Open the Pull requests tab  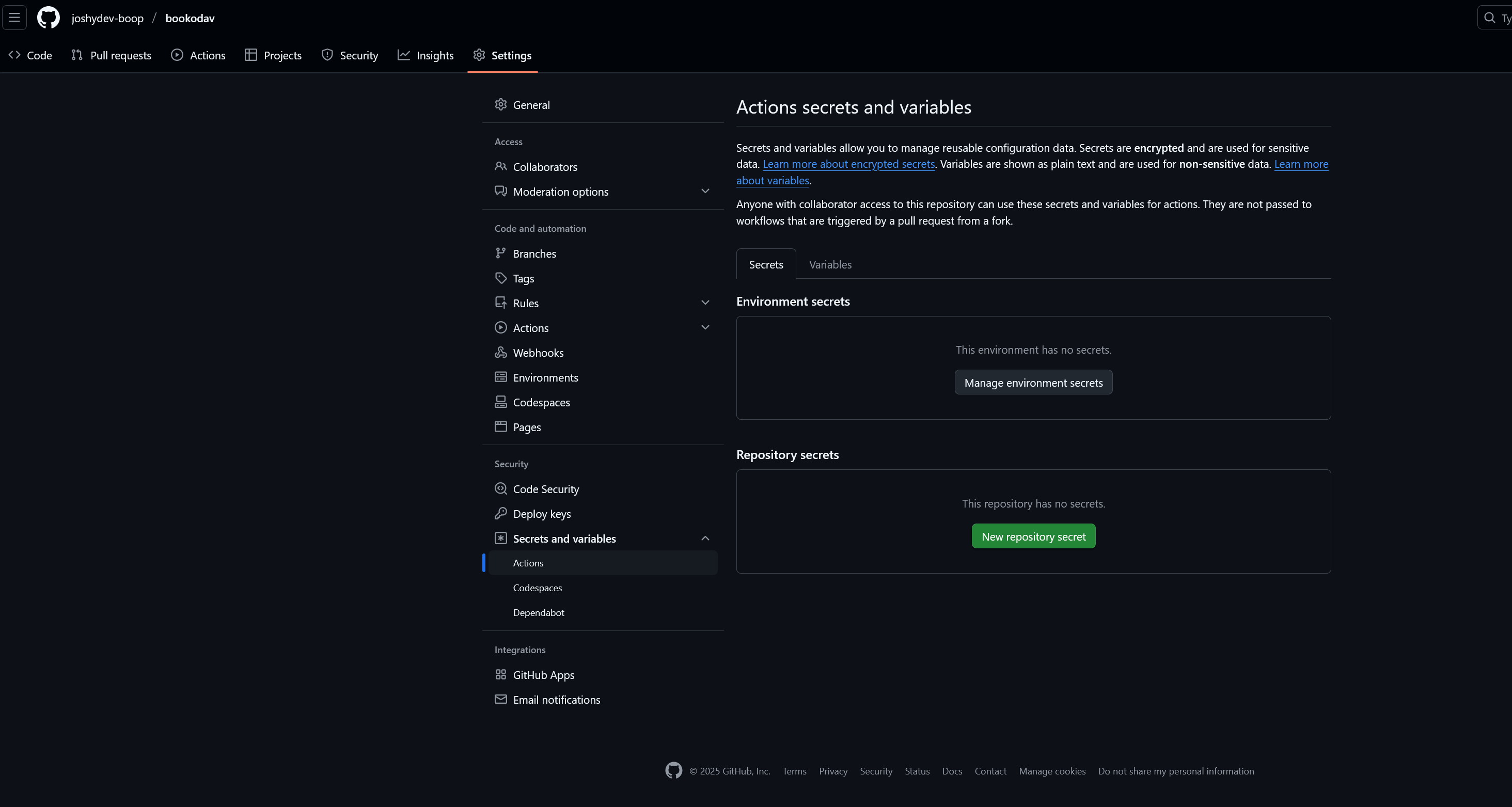point(111,55)
